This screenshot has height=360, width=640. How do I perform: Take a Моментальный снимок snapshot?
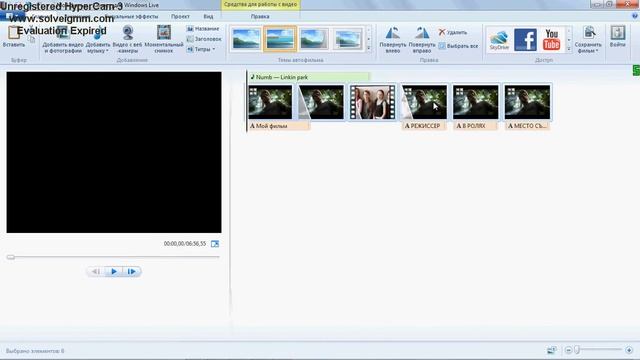(x=164, y=40)
